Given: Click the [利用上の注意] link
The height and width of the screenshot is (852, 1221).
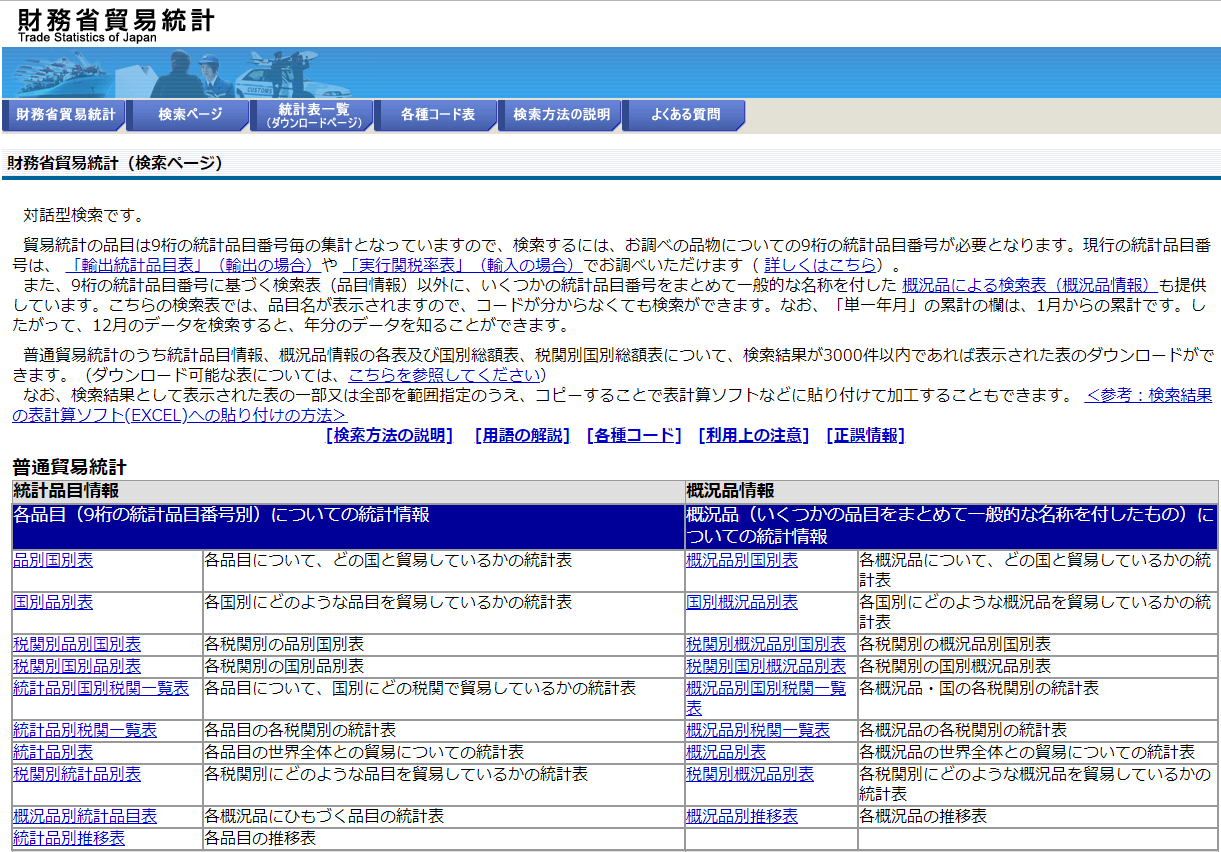Looking at the screenshot, I should coord(754,435).
